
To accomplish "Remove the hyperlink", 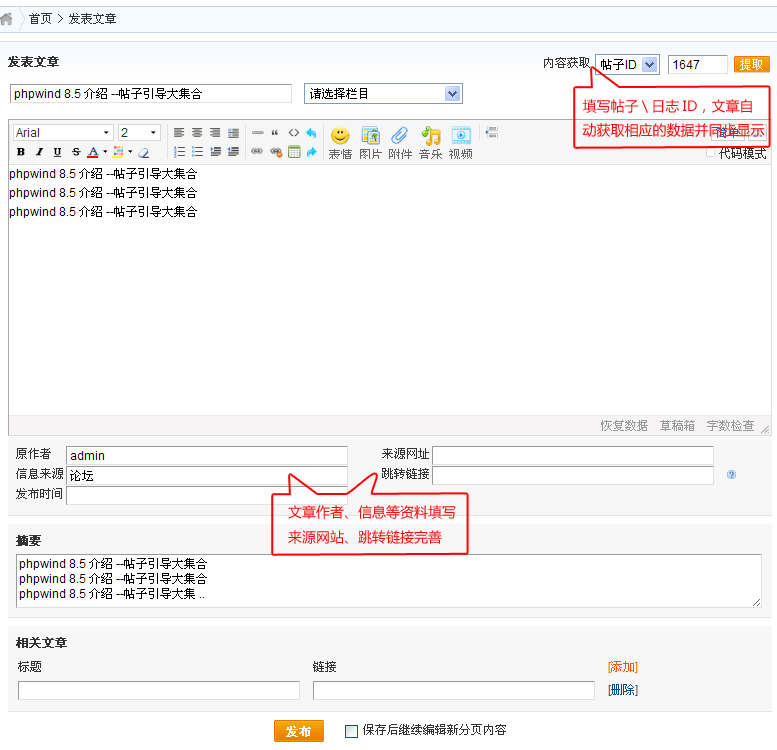I will click(276, 152).
